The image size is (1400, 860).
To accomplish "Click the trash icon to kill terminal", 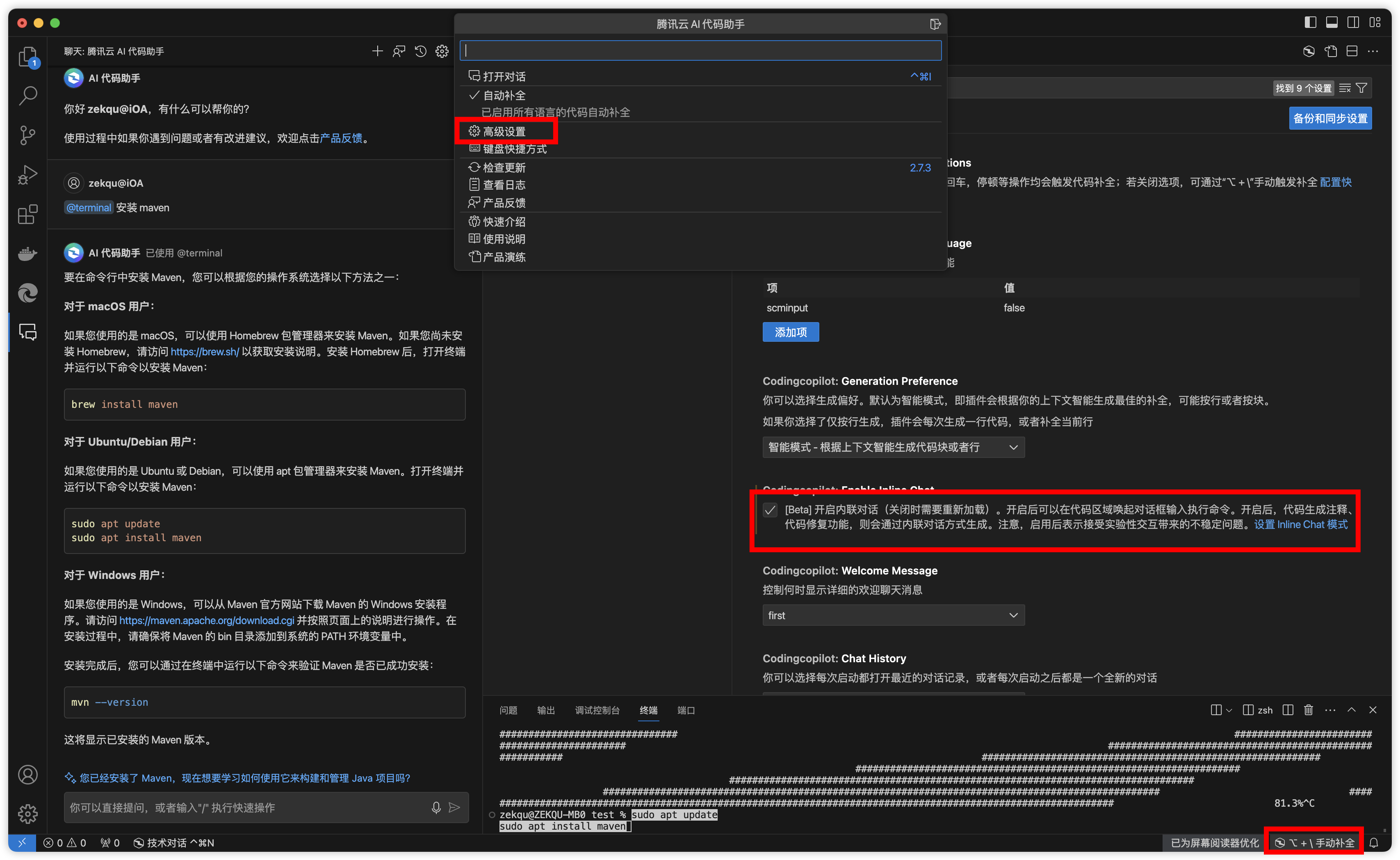I will click(x=1309, y=710).
